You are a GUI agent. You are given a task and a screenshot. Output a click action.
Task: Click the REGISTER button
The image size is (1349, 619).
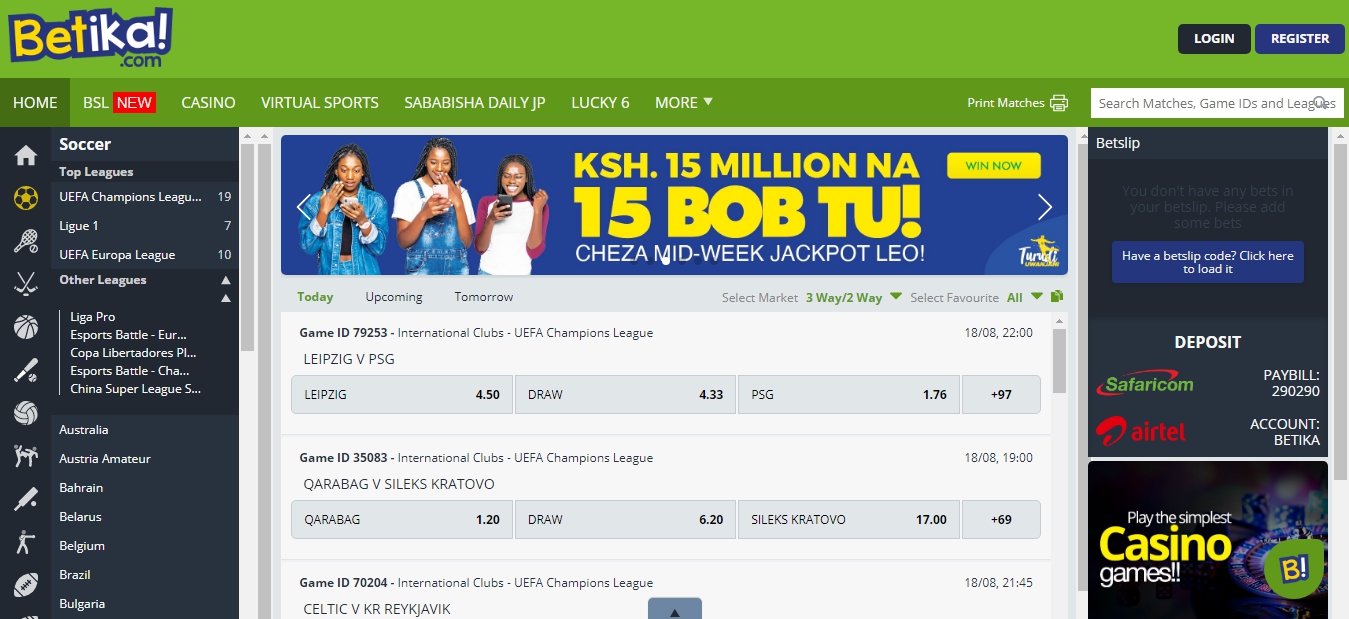1300,39
